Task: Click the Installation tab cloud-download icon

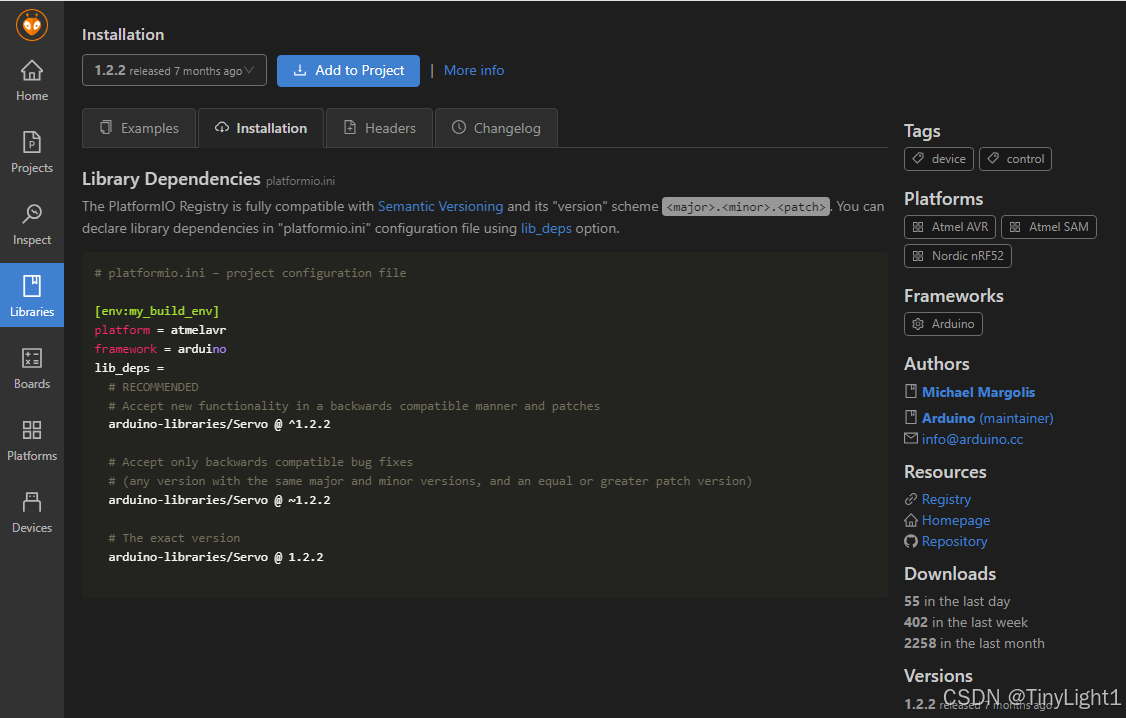Action: [222, 127]
